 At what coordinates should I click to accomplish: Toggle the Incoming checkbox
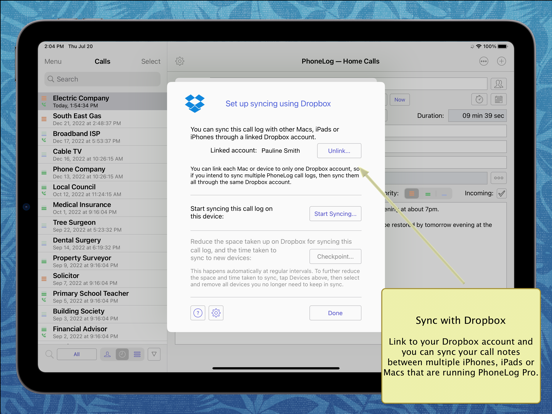tap(502, 193)
